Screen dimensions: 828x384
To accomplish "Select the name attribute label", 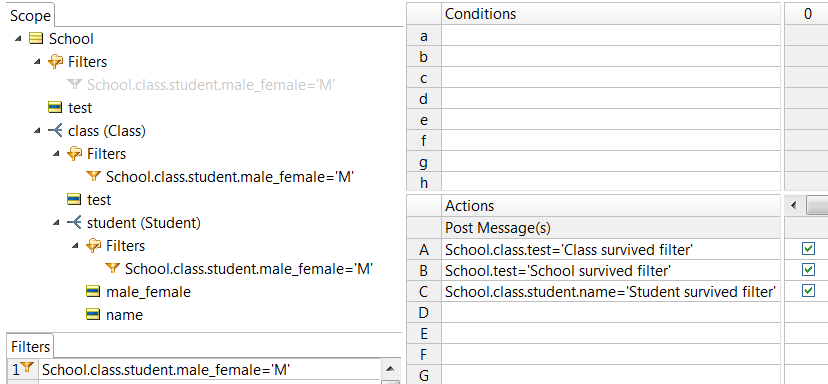I will tap(124, 315).
